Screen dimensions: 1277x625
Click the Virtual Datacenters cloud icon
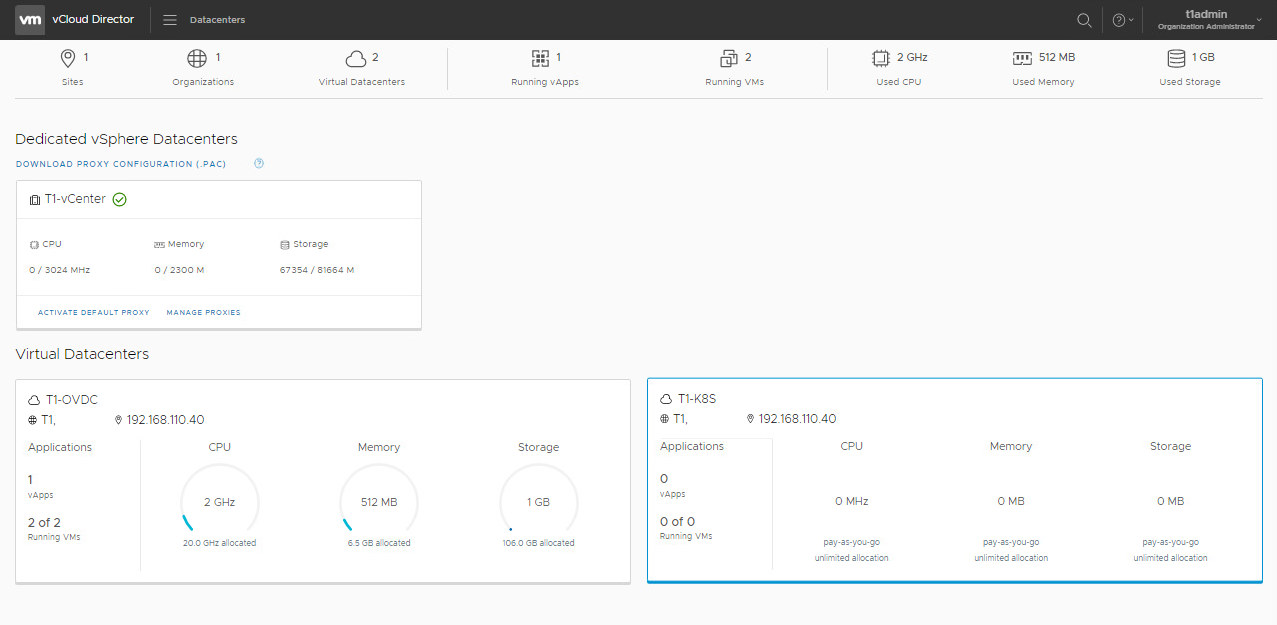[x=355, y=58]
